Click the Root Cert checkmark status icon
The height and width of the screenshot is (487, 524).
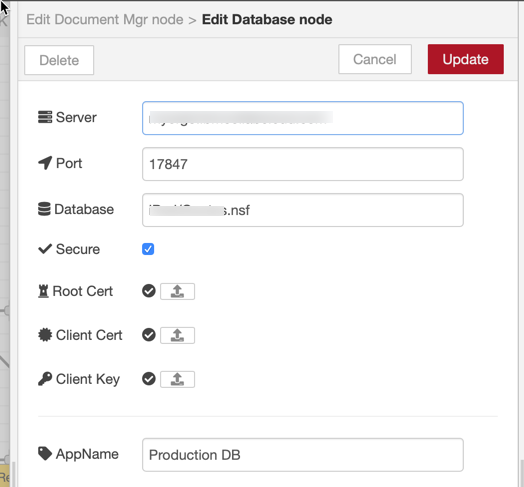pos(149,291)
